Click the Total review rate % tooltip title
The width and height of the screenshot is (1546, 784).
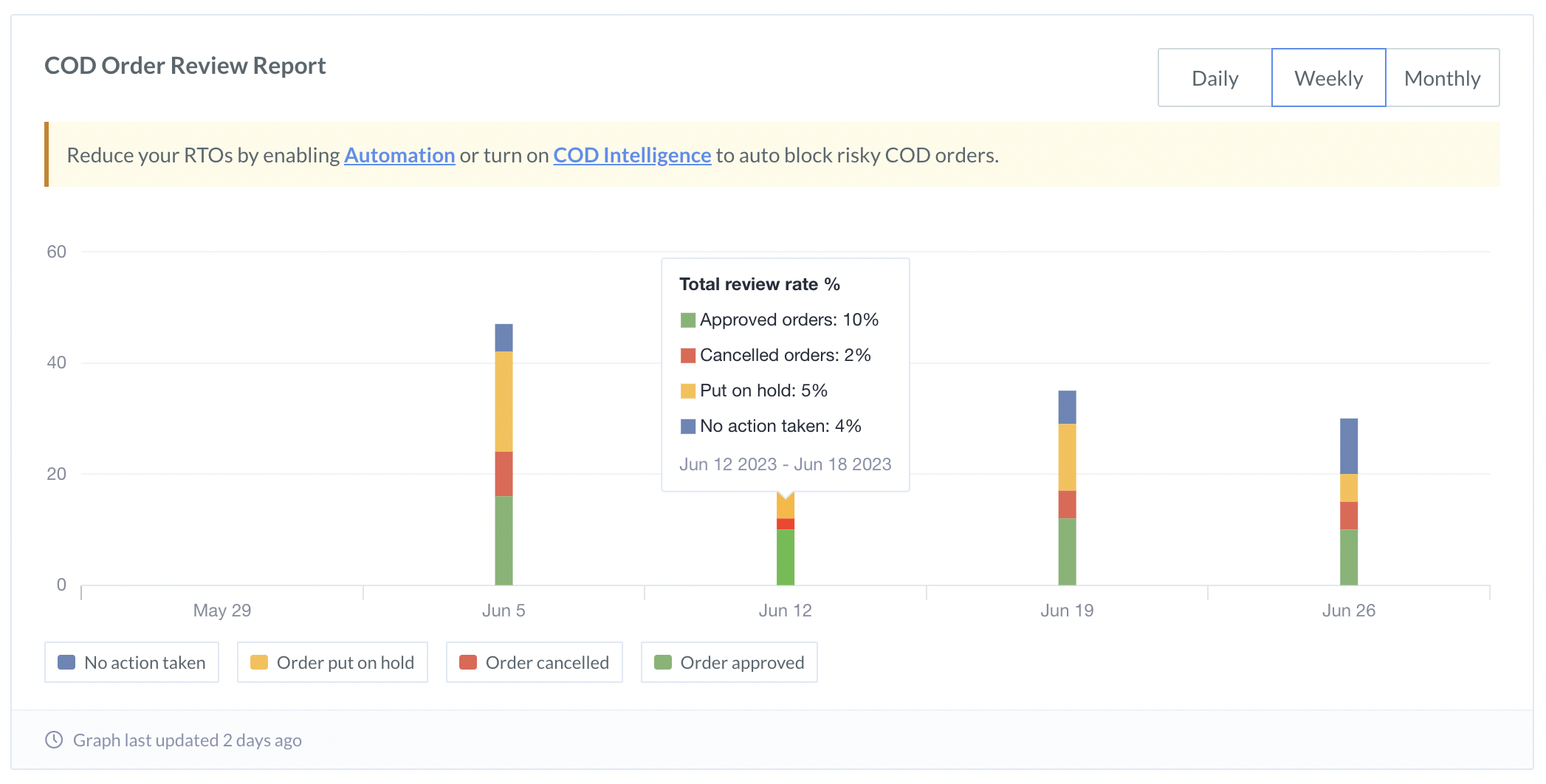tap(760, 284)
